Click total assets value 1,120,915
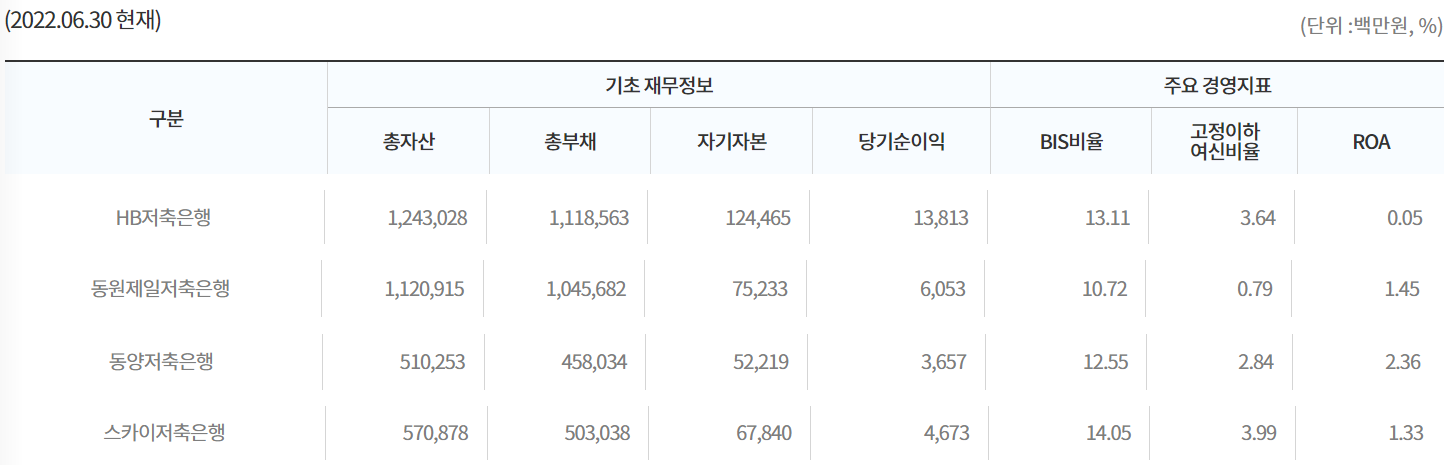The image size is (1447, 465). [424, 289]
